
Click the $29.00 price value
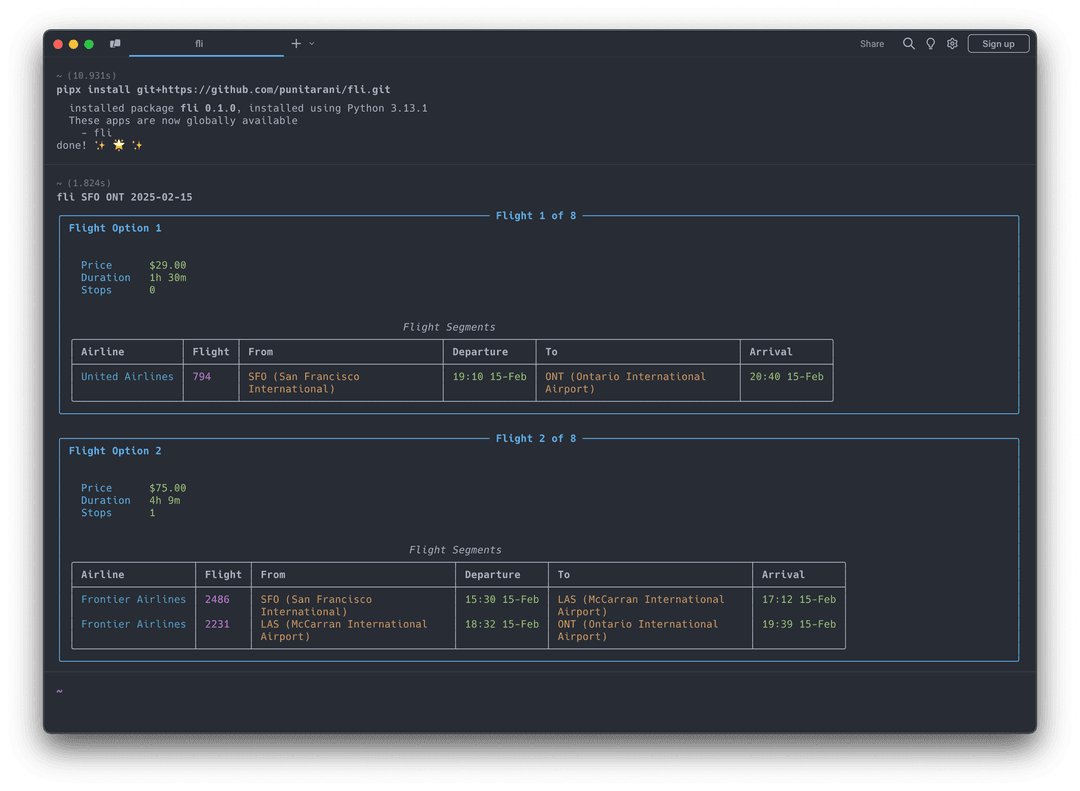(168, 265)
